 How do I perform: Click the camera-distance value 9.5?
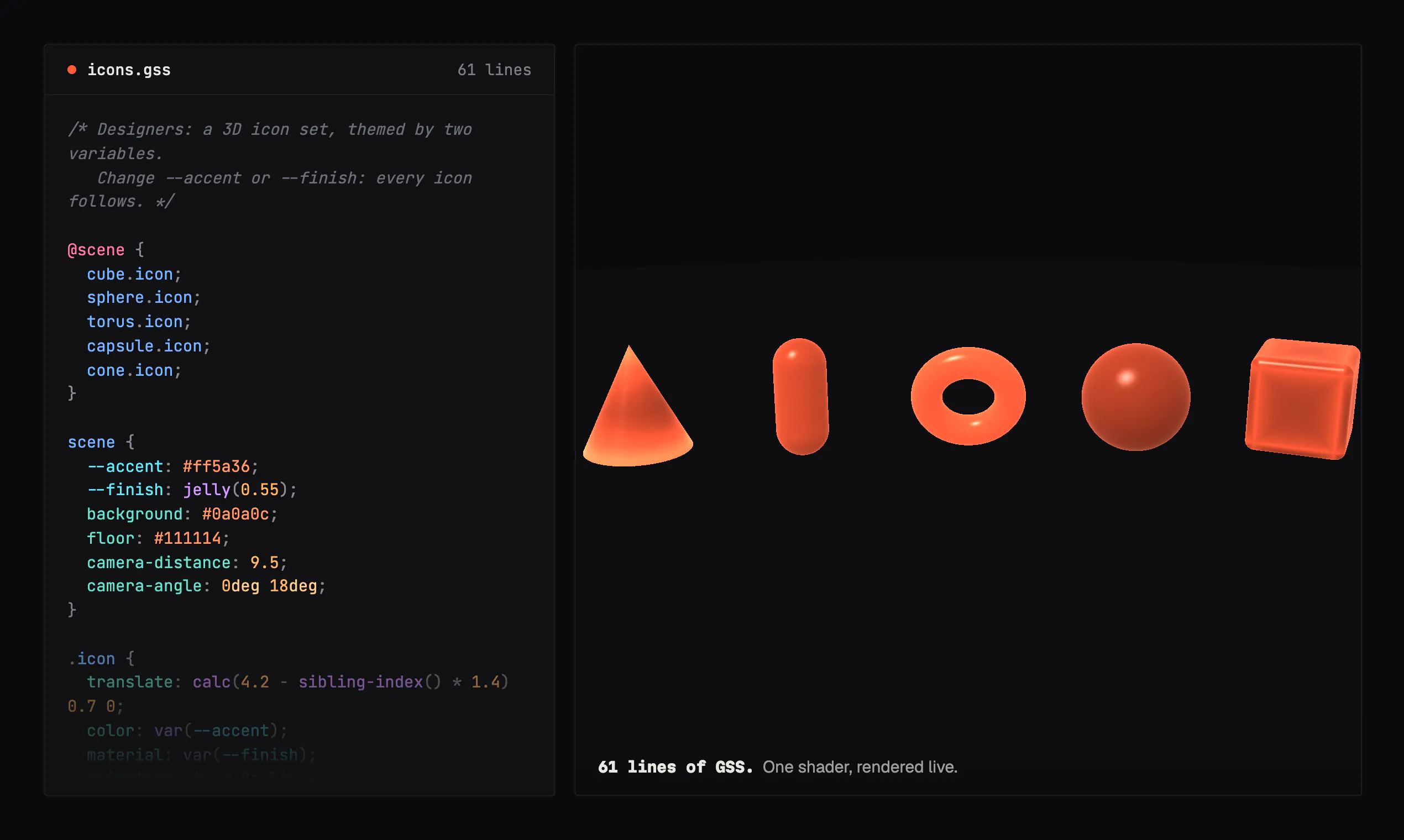coord(264,563)
